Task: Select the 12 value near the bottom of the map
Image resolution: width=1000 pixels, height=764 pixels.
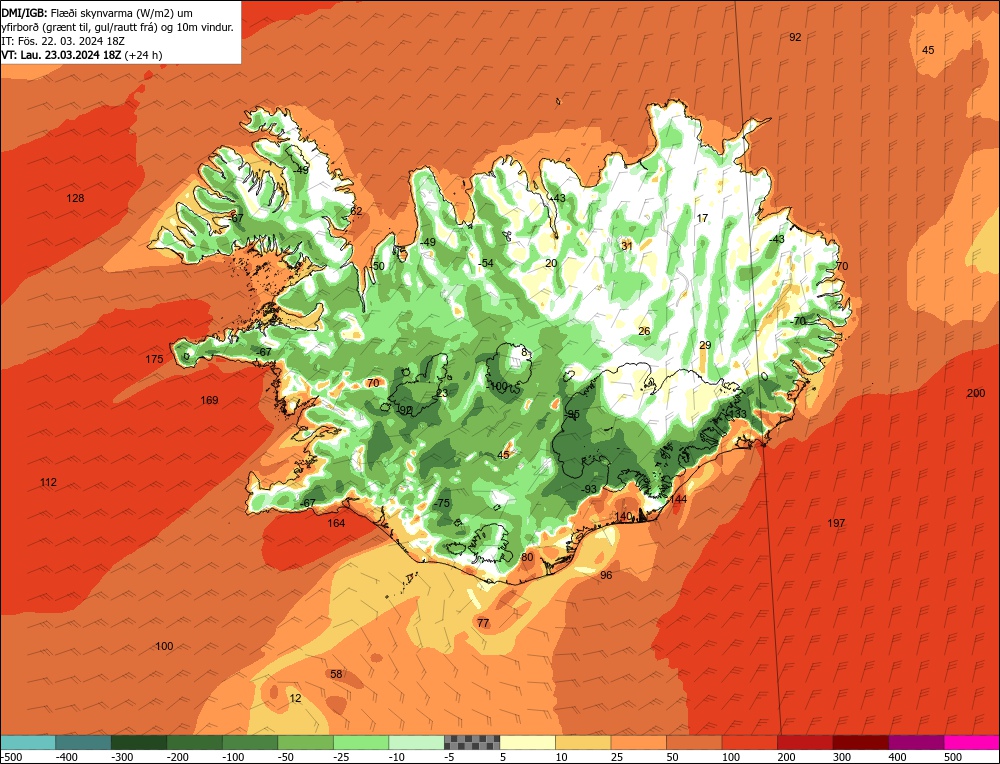Action: [x=295, y=698]
